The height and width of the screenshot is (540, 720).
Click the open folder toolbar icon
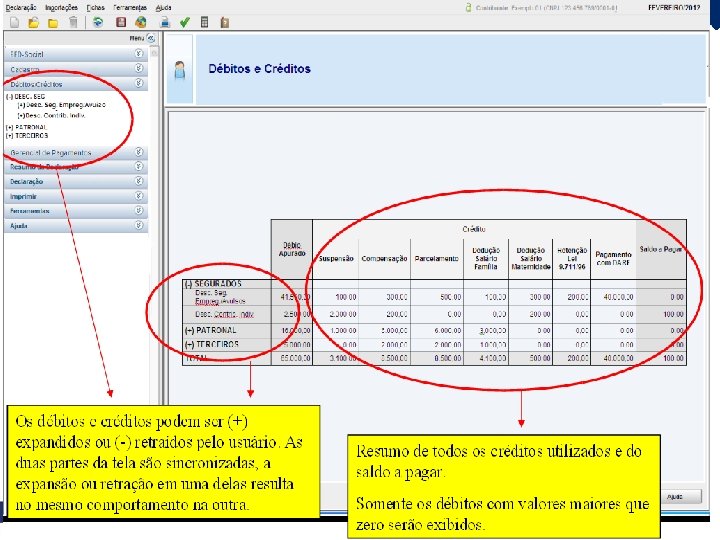[34, 22]
